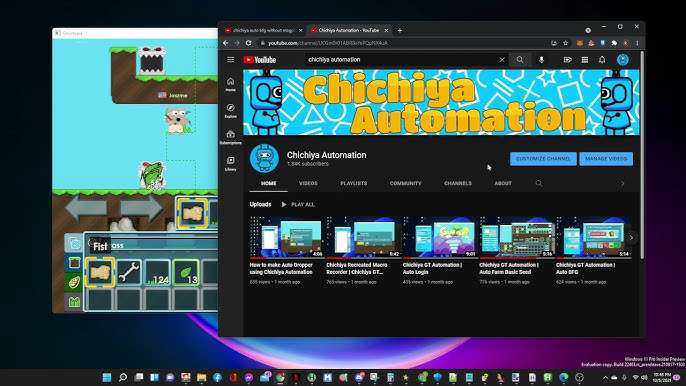Click the taskbar clock and date
This screenshot has height=386, width=686.
point(662,377)
